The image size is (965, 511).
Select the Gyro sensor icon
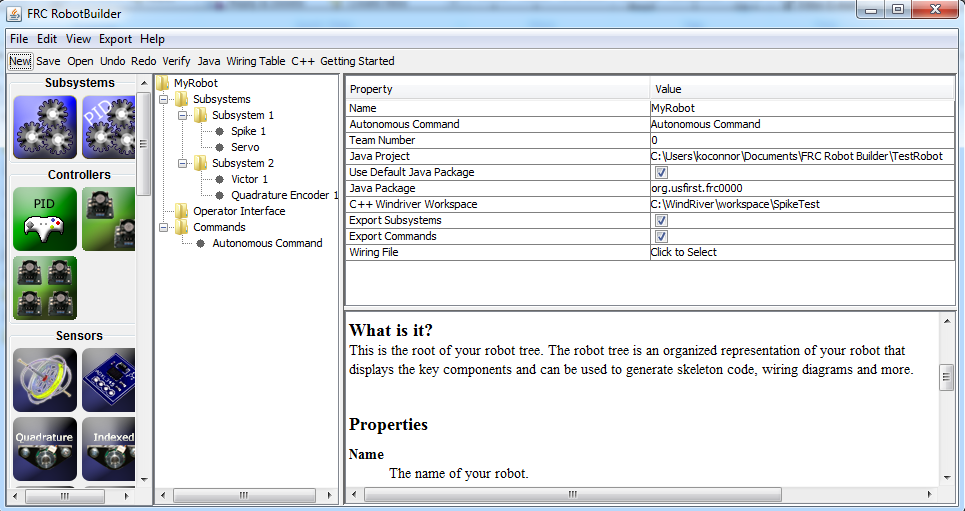coord(45,379)
